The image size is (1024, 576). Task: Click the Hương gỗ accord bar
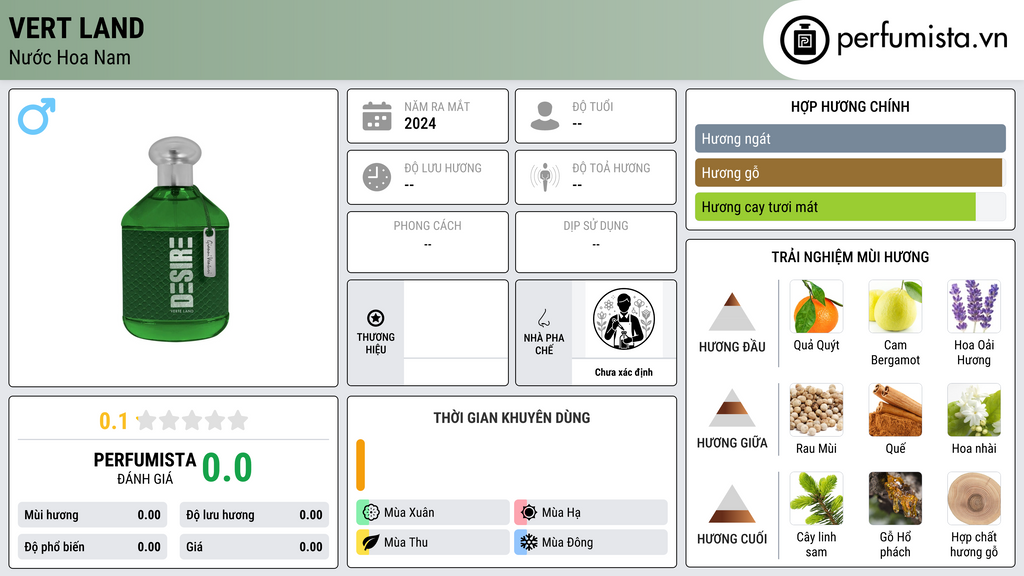tap(848, 173)
